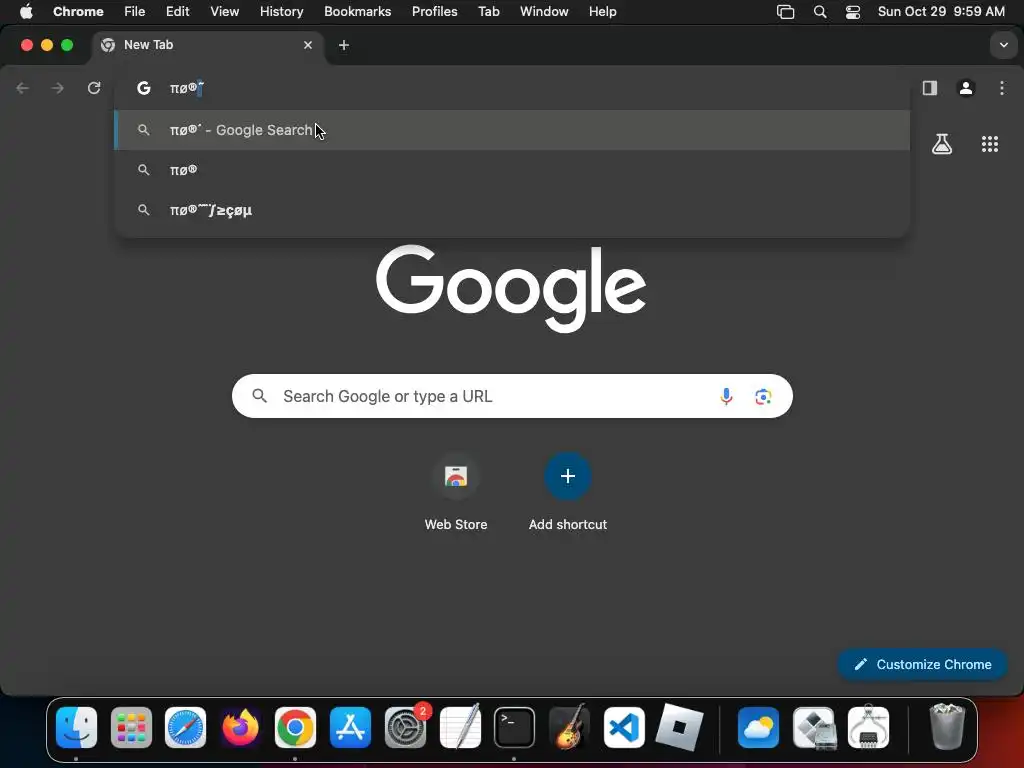This screenshot has width=1024, height=768.
Task: Open the Chrome three-dot menu
Action: pos(1002,88)
